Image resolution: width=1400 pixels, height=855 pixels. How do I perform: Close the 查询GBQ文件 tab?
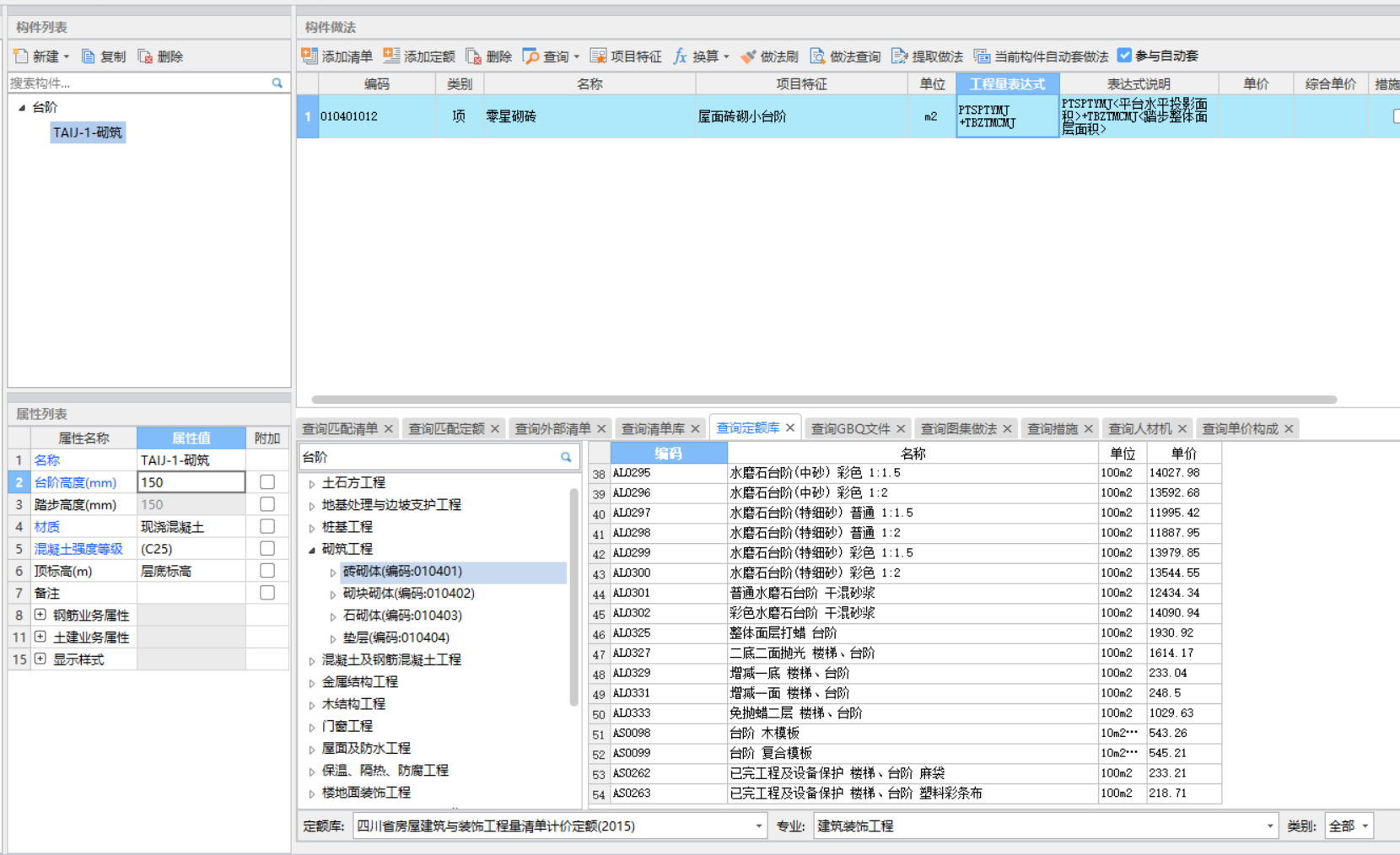(901, 428)
